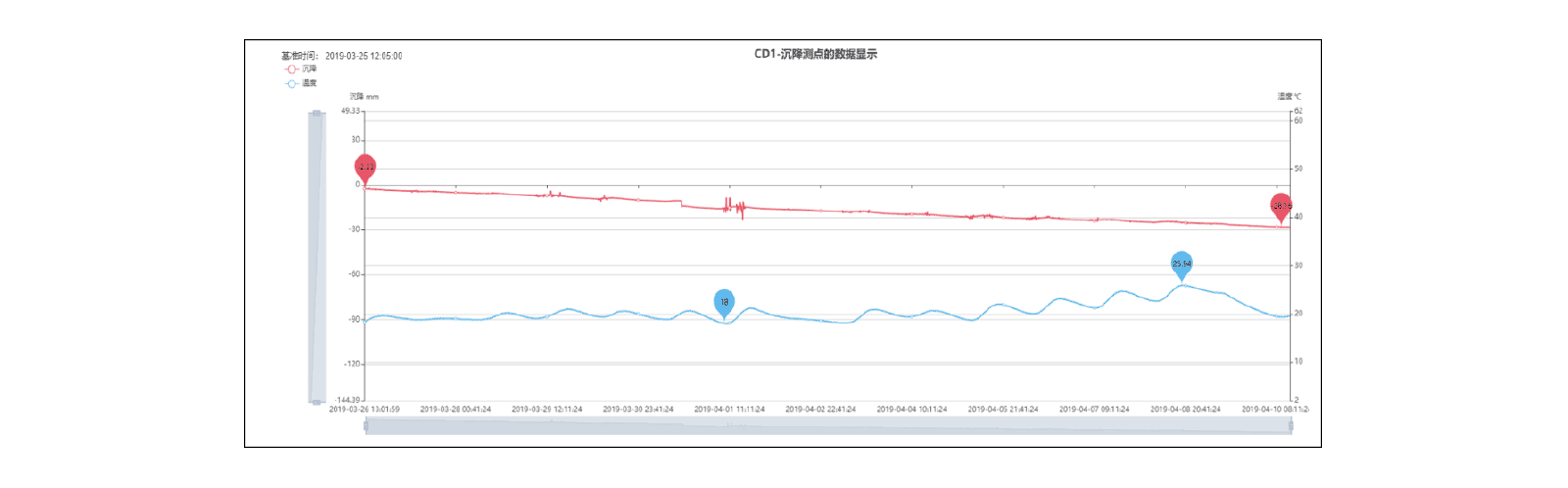
Task: Click the horizontal zoom slider left handle
Action: (367, 425)
